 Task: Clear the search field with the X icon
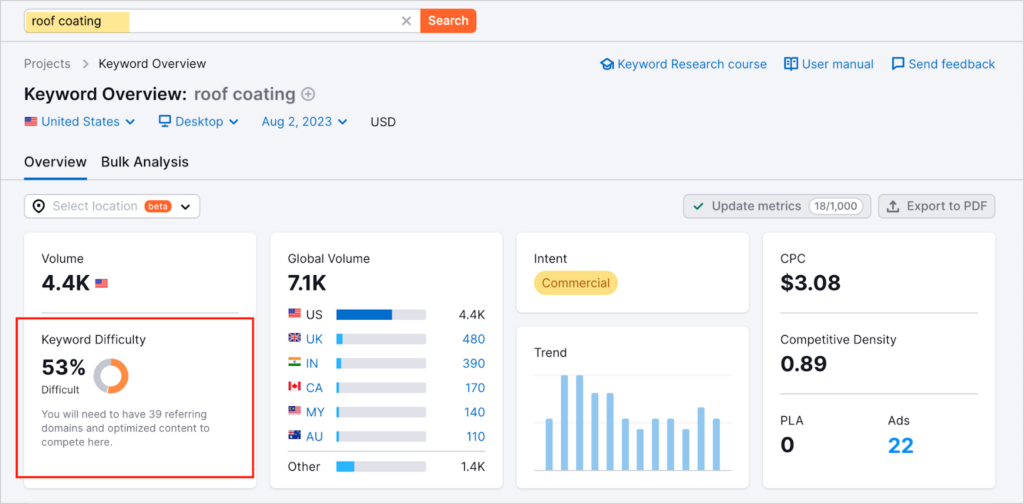pyautogui.click(x=406, y=21)
